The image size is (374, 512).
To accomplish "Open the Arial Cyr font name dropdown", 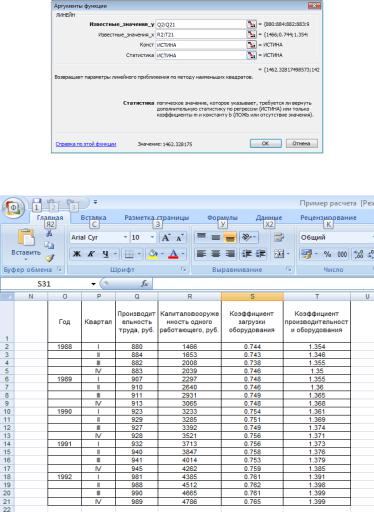I will [125, 237].
